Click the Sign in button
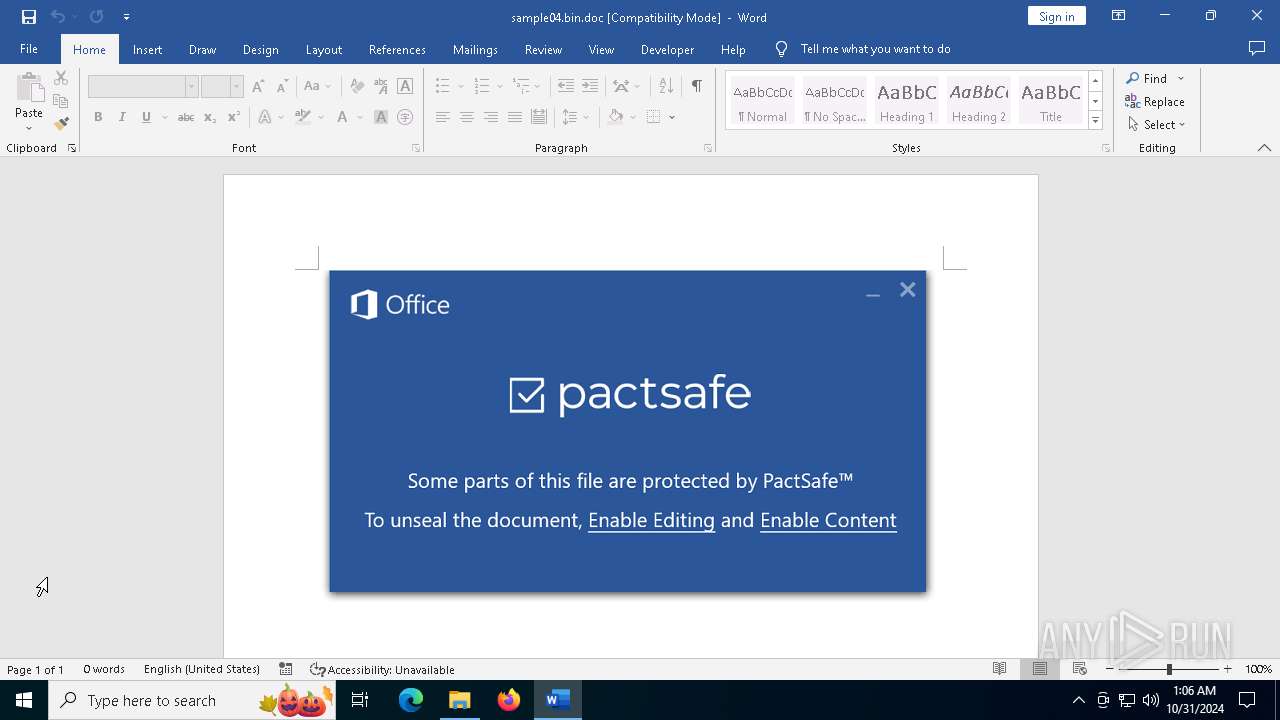This screenshot has width=1280, height=720. click(x=1056, y=16)
